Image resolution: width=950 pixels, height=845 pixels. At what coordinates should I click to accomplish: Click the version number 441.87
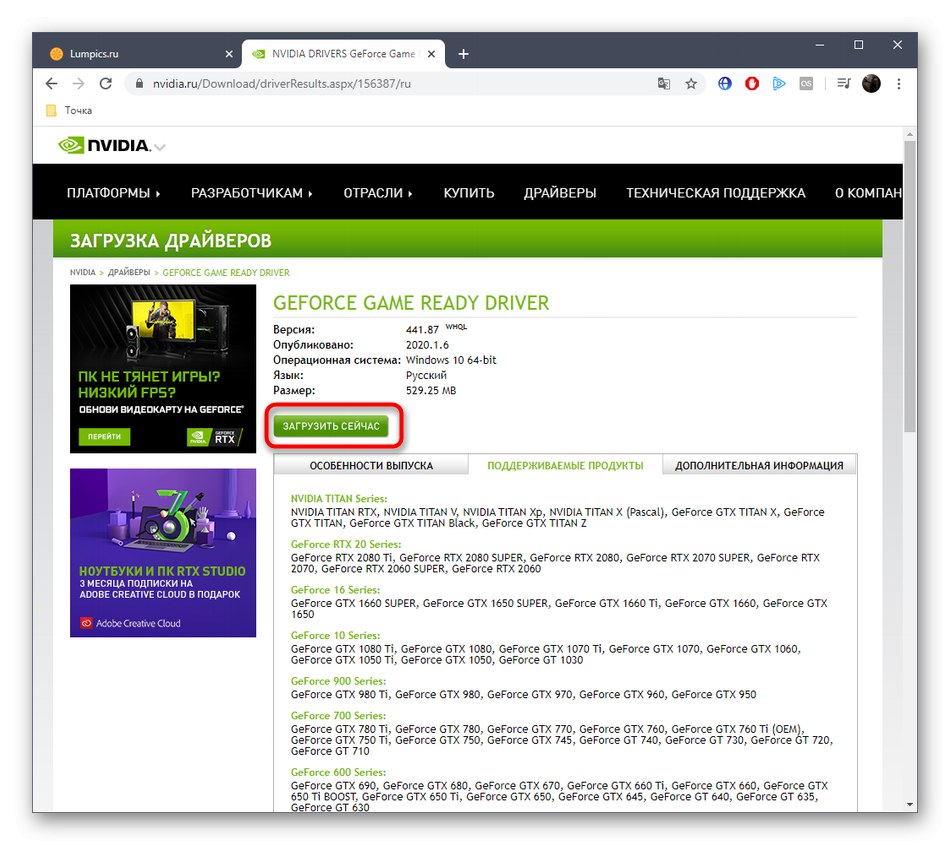pos(422,330)
